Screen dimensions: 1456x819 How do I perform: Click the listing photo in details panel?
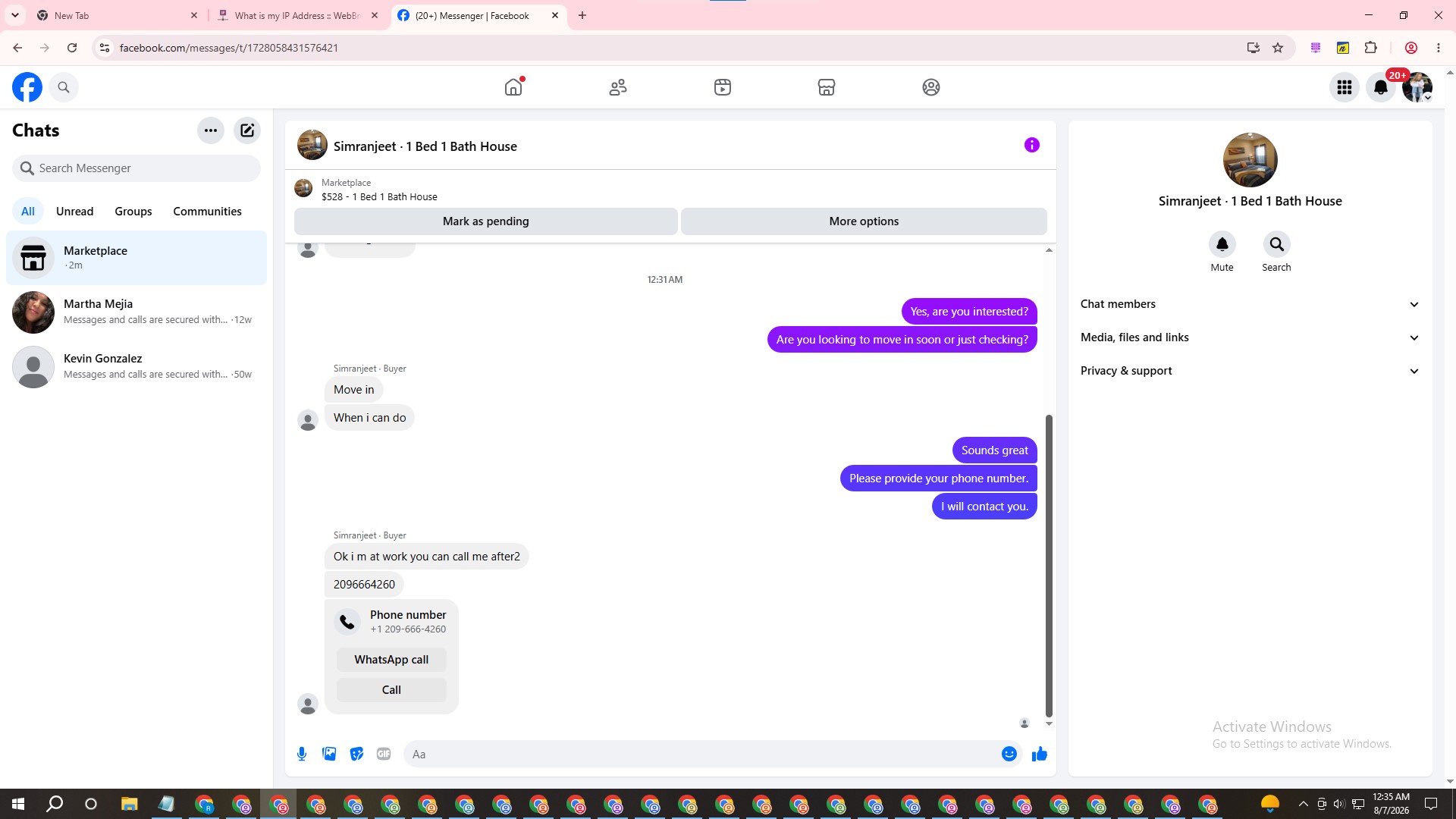coord(1250,160)
